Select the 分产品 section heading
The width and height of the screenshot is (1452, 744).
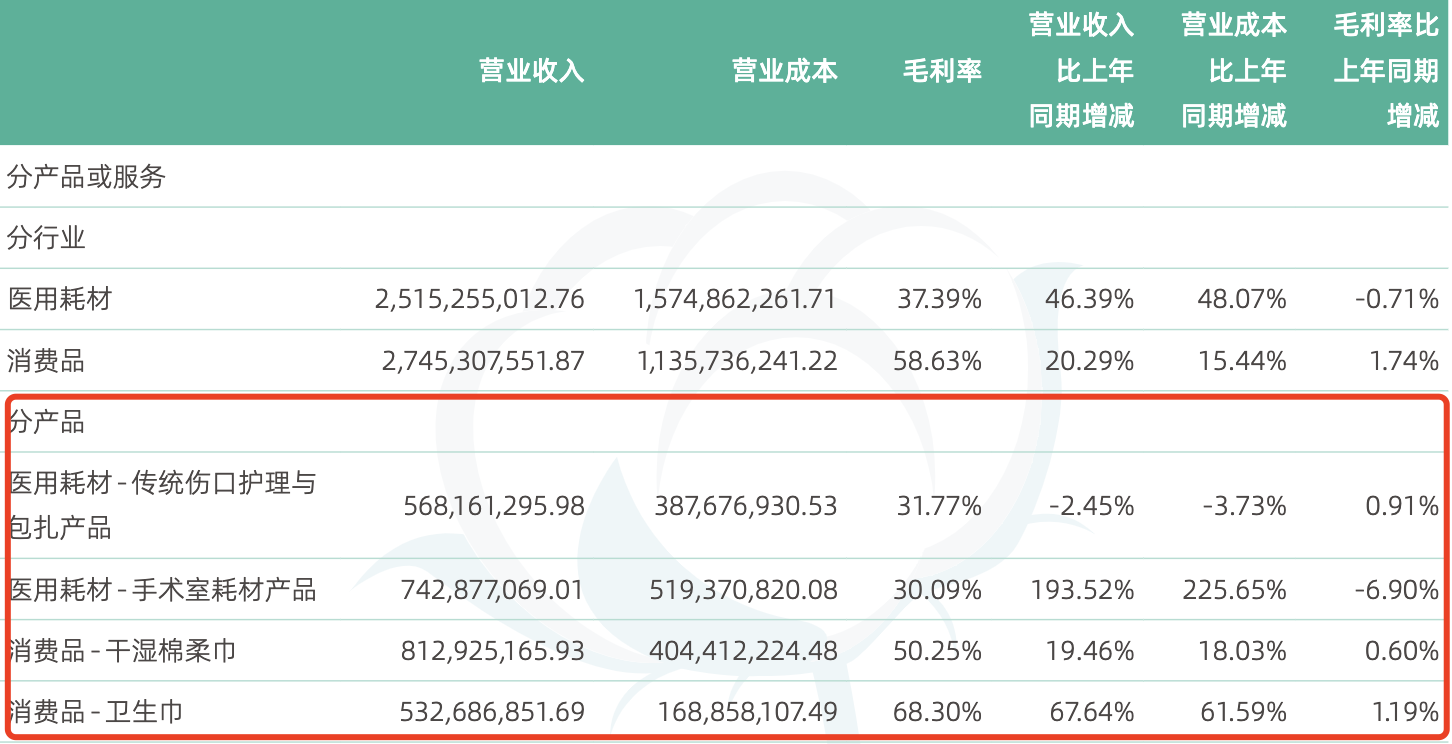click(x=47, y=422)
